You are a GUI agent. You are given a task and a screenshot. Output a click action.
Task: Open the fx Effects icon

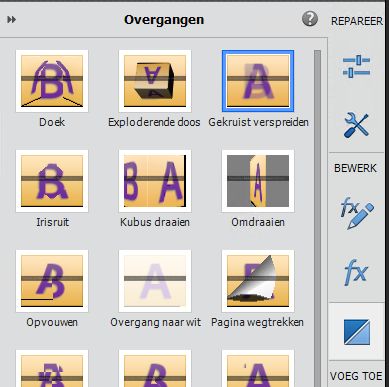[x=356, y=272]
